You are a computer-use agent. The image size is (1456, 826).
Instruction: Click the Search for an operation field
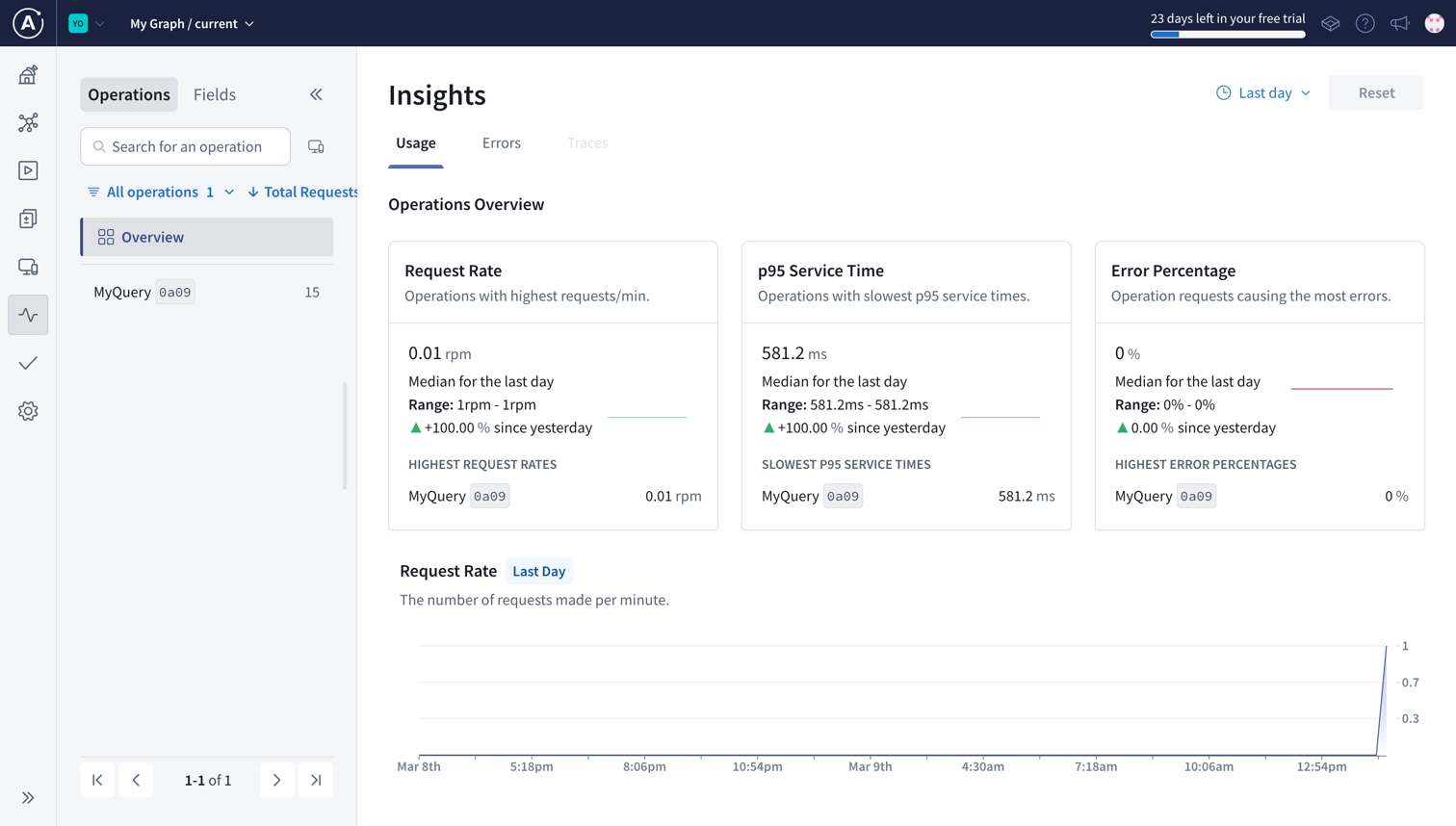pyautogui.click(x=186, y=146)
